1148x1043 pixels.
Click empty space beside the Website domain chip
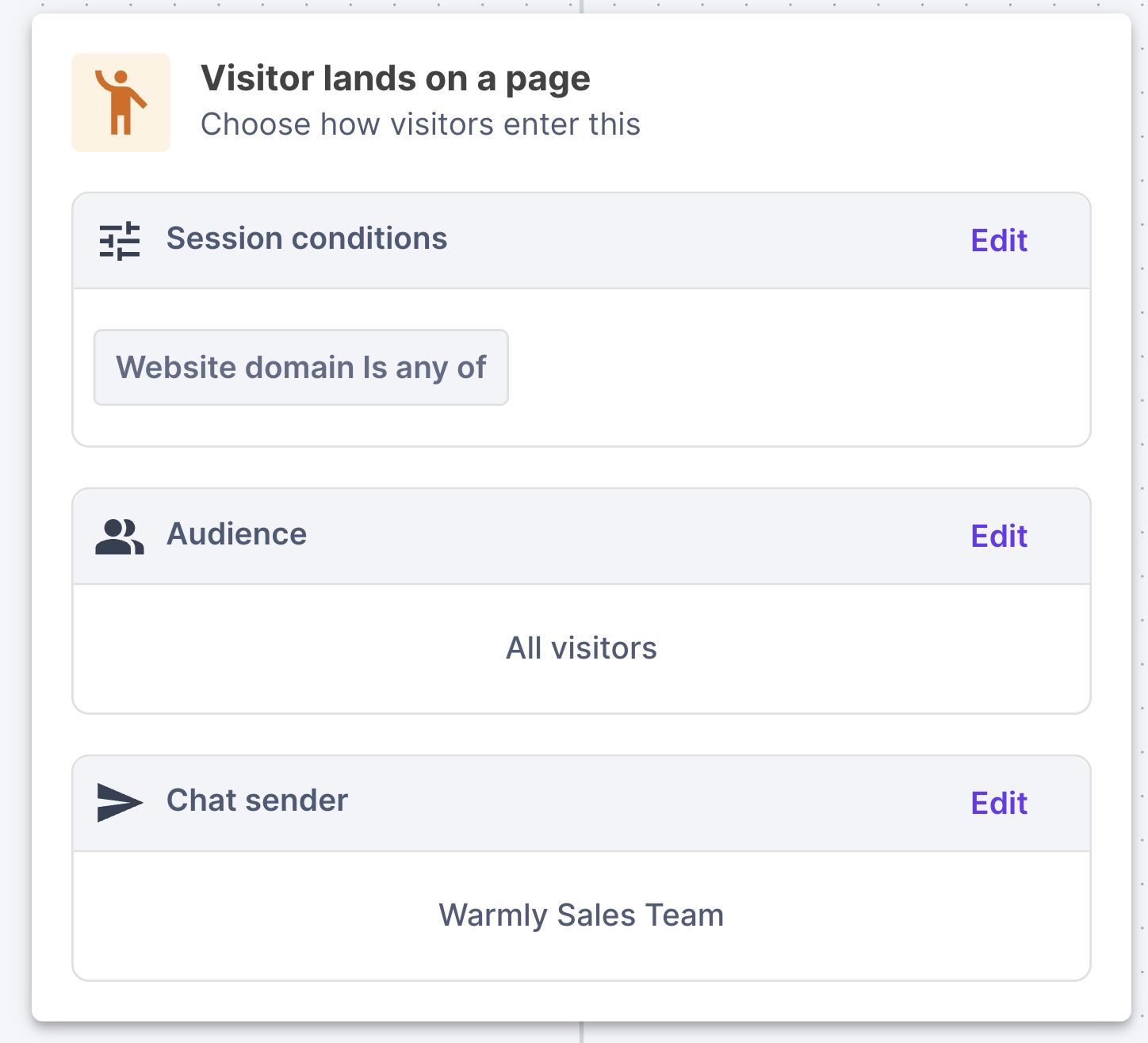coord(793,368)
